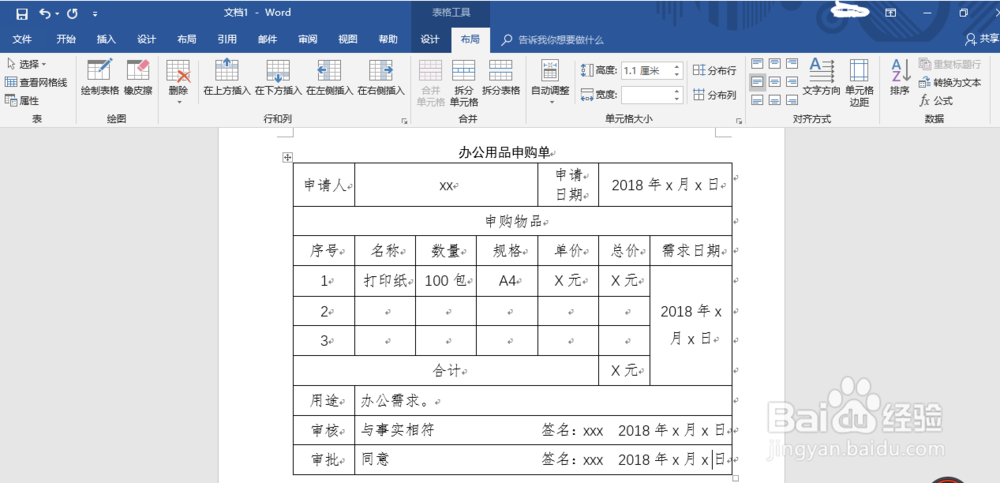The width and height of the screenshot is (1000, 483).
Task: Select the 绘制表格 draw table tool
Action: 100,78
